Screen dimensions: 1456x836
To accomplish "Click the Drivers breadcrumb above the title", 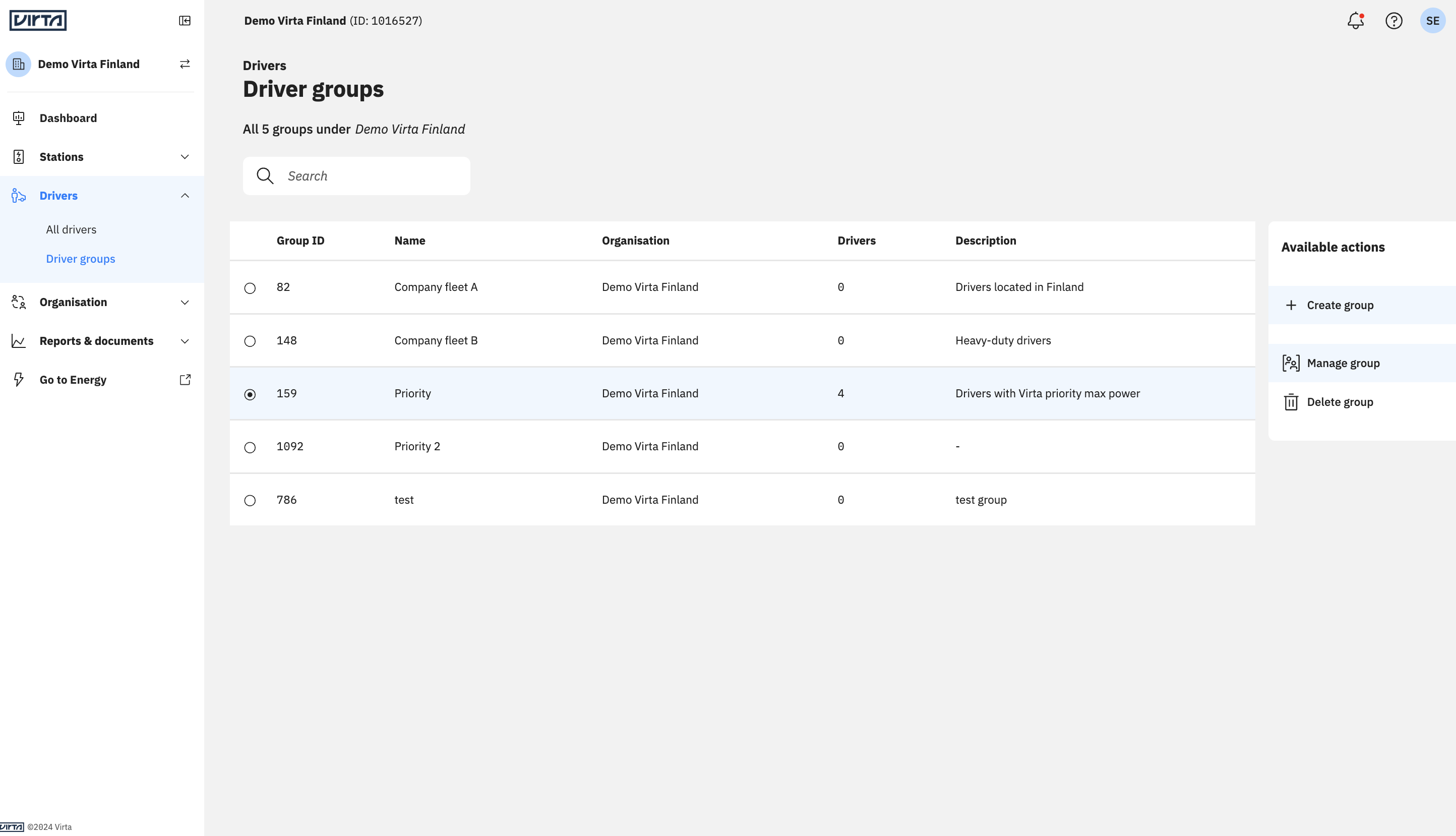I will tap(264, 66).
